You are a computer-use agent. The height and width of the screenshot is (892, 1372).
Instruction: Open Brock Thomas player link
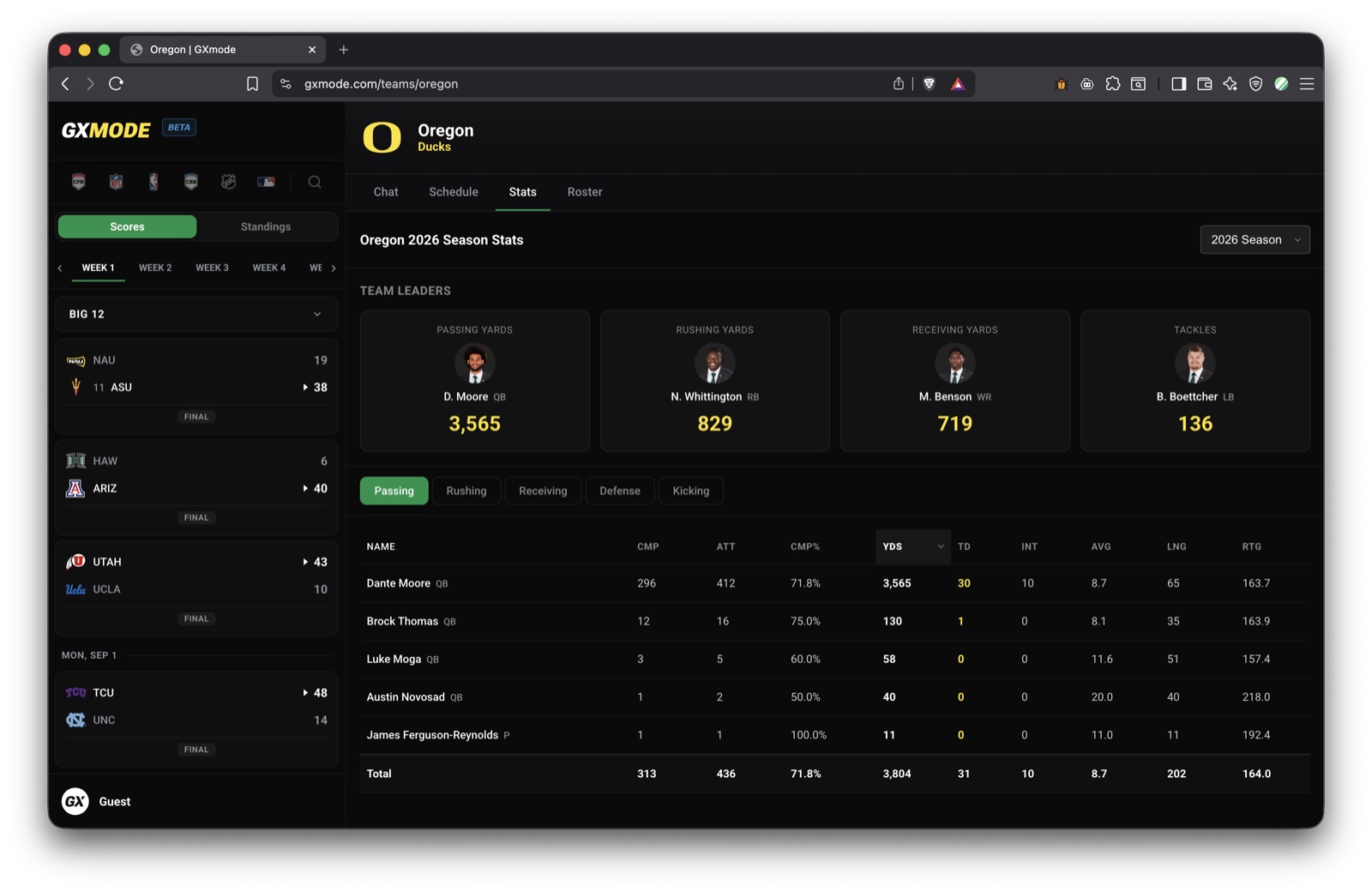(x=402, y=621)
